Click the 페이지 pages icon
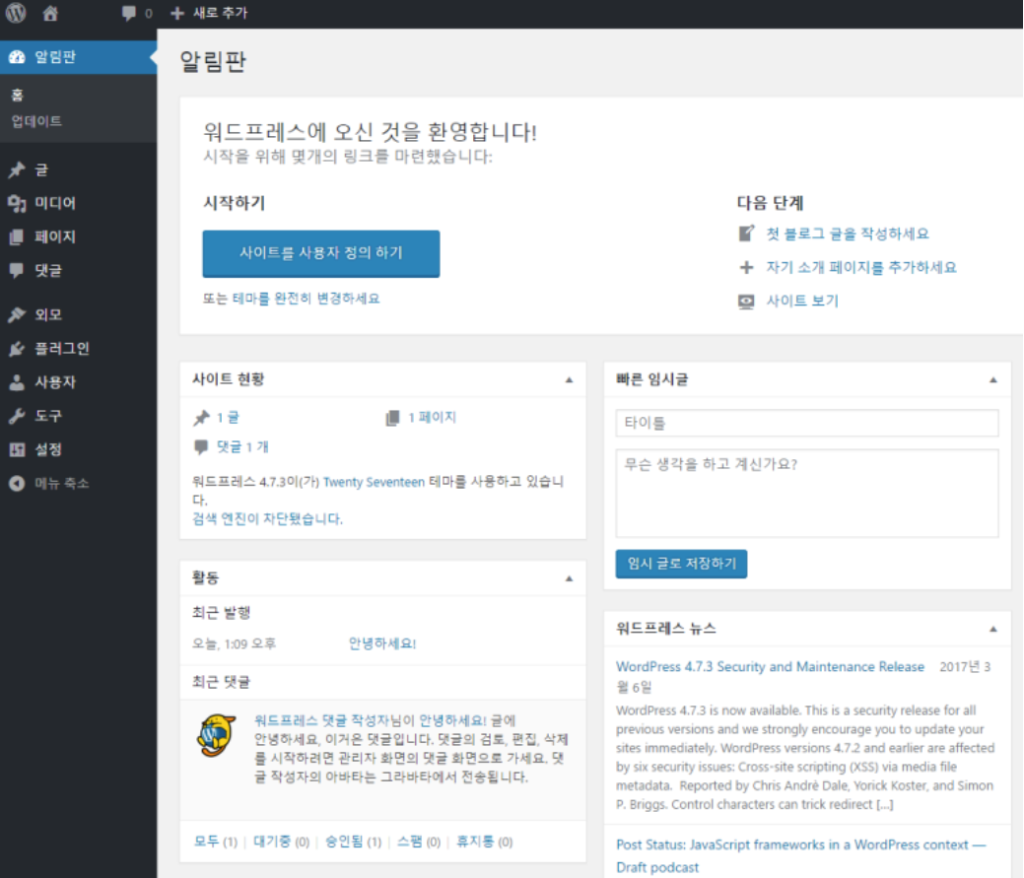Image resolution: width=1024 pixels, height=878 pixels. point(17,237)
